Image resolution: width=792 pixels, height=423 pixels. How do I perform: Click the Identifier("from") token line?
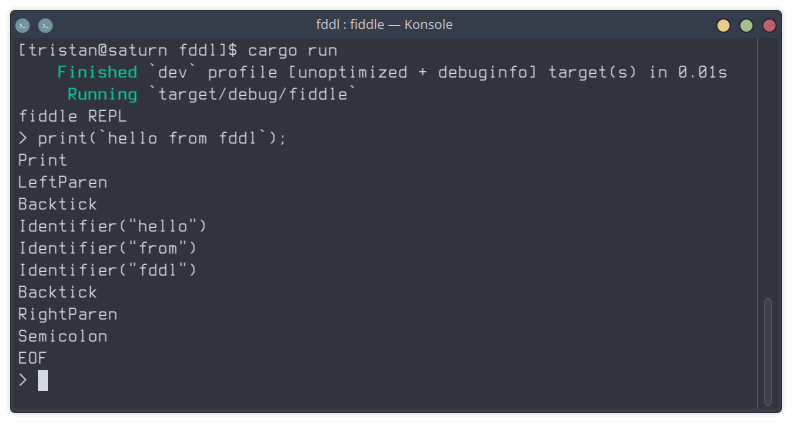point(108,248)
